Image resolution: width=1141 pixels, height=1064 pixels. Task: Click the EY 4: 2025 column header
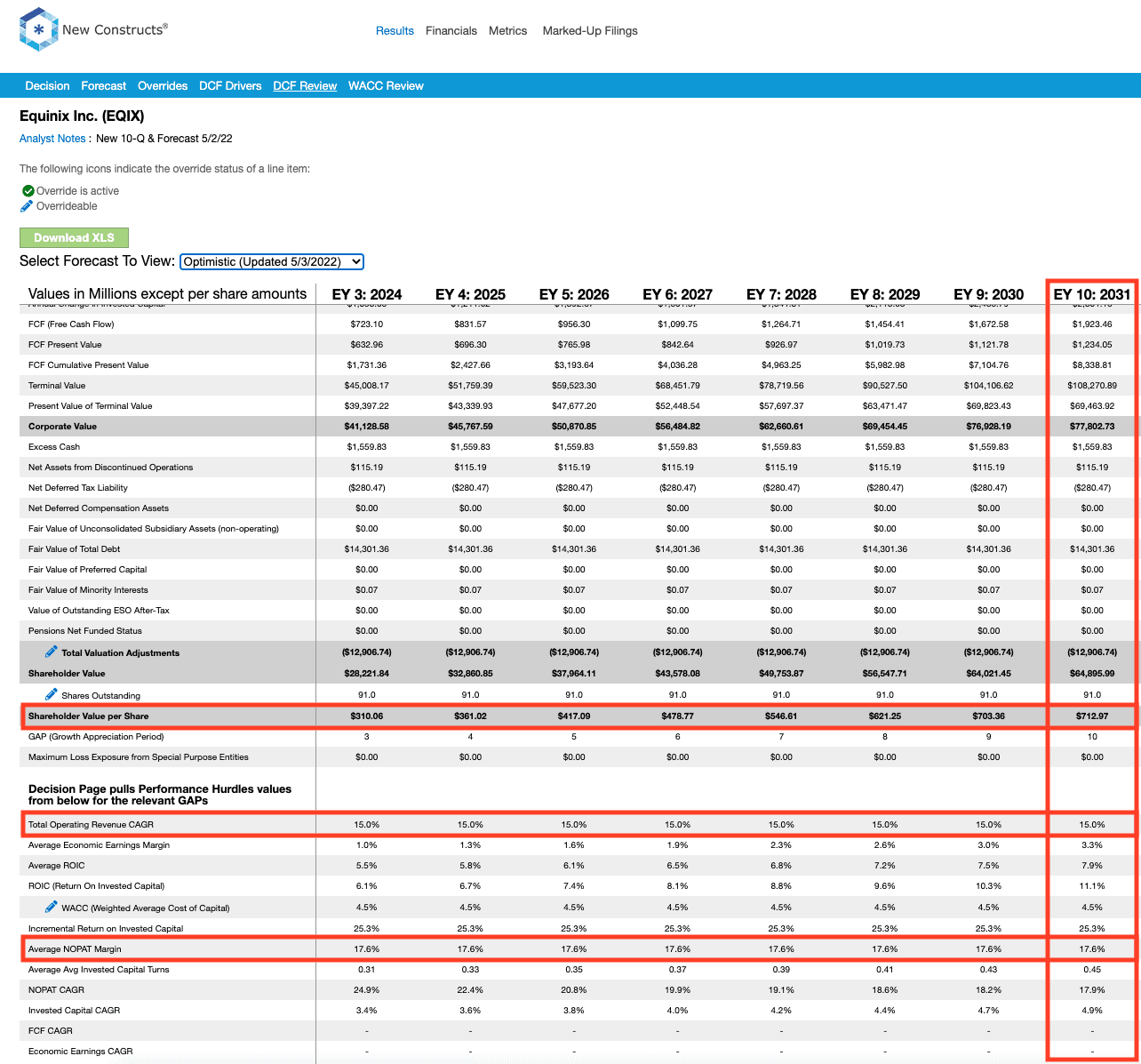pos(470,294)
